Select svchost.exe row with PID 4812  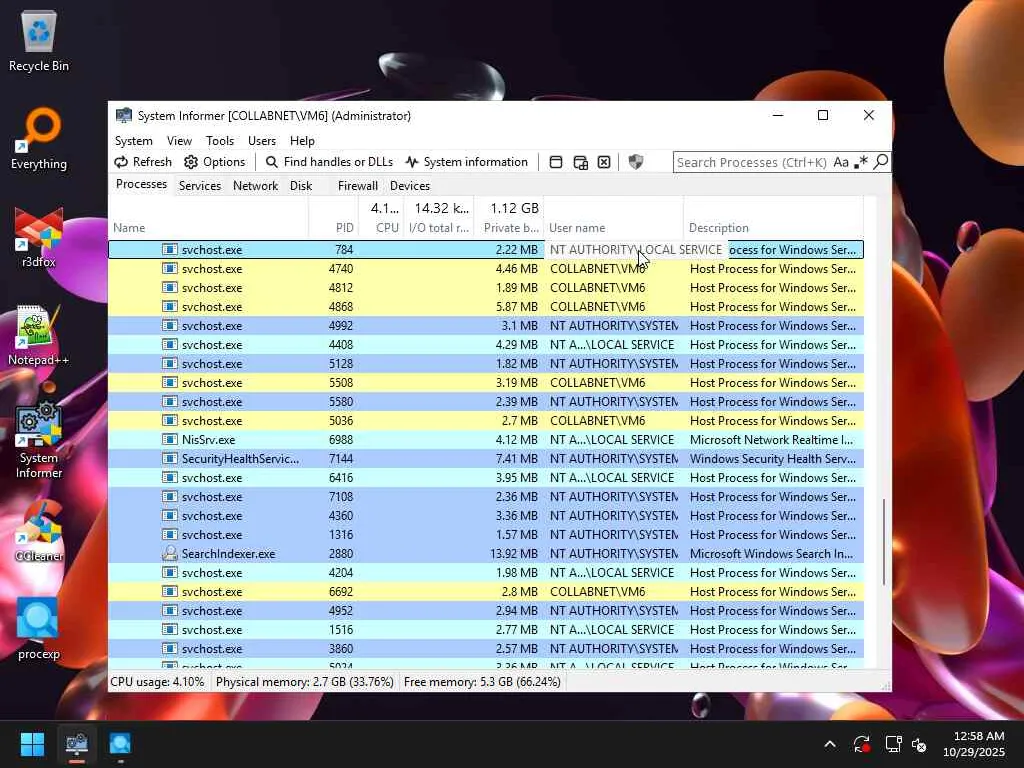pyautogui.click(x=486, y=287)
